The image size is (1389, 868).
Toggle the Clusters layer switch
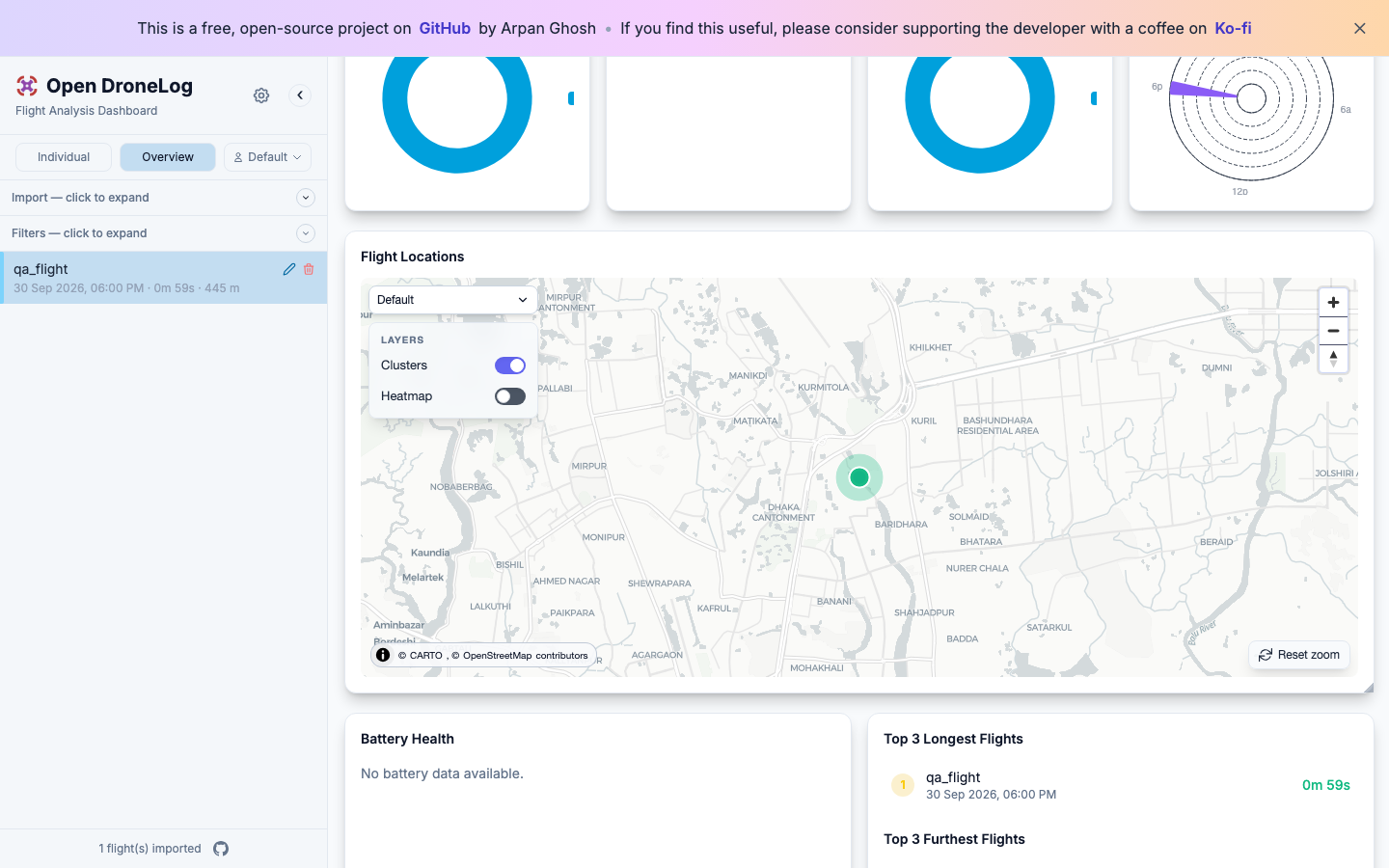point(510,366)
